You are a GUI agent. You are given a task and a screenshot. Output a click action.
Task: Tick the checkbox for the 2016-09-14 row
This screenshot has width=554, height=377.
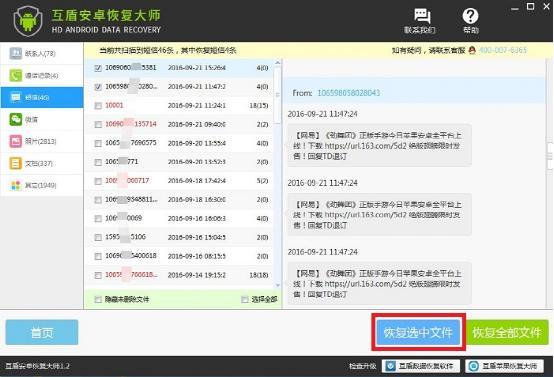pos(98,275)
